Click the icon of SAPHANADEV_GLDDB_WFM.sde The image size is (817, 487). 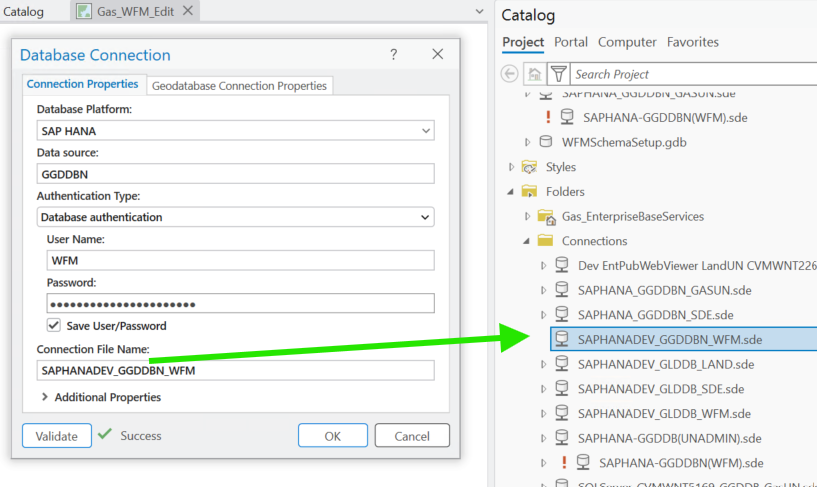click(562, 413)
